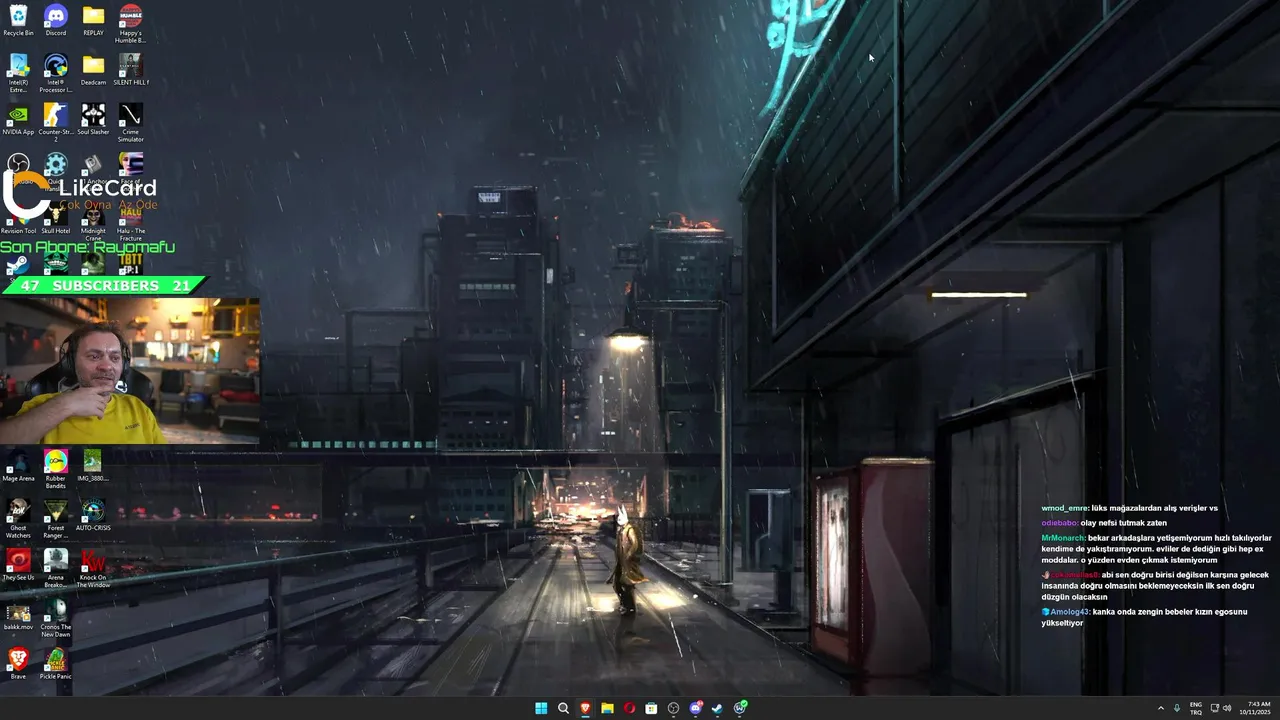
Task: Launch the Ghost Watchers shortcut
Action: (x=18, y=519)
